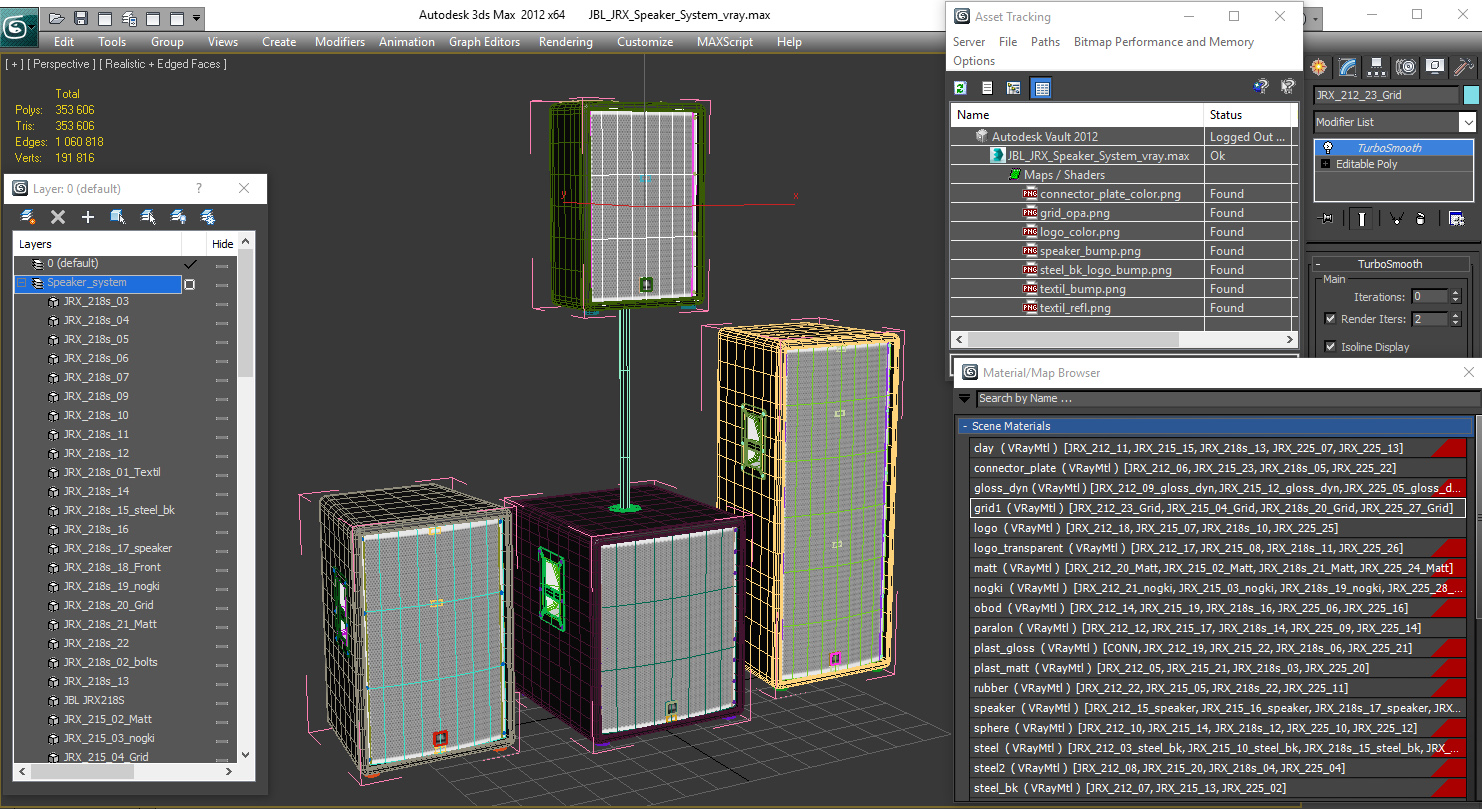
Task: Click Status Log icon in Asset Tracking toolbar
Action: coord(987,88)
